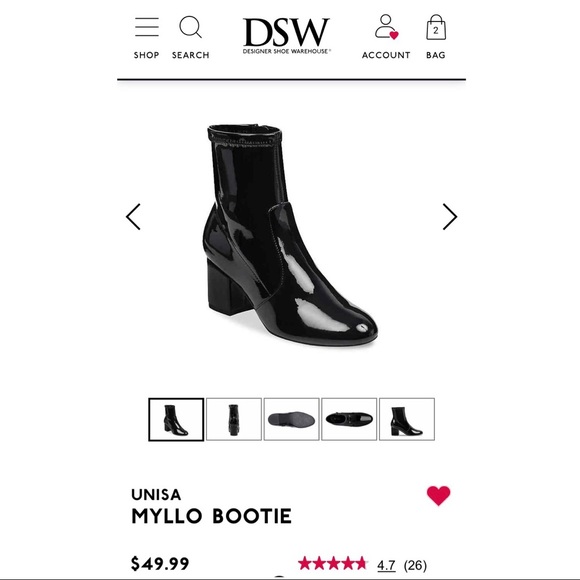Image resolution: width=580 pixels, height=580 pixels.
Task: Click the five-star rating graphic
Action: 333,564
